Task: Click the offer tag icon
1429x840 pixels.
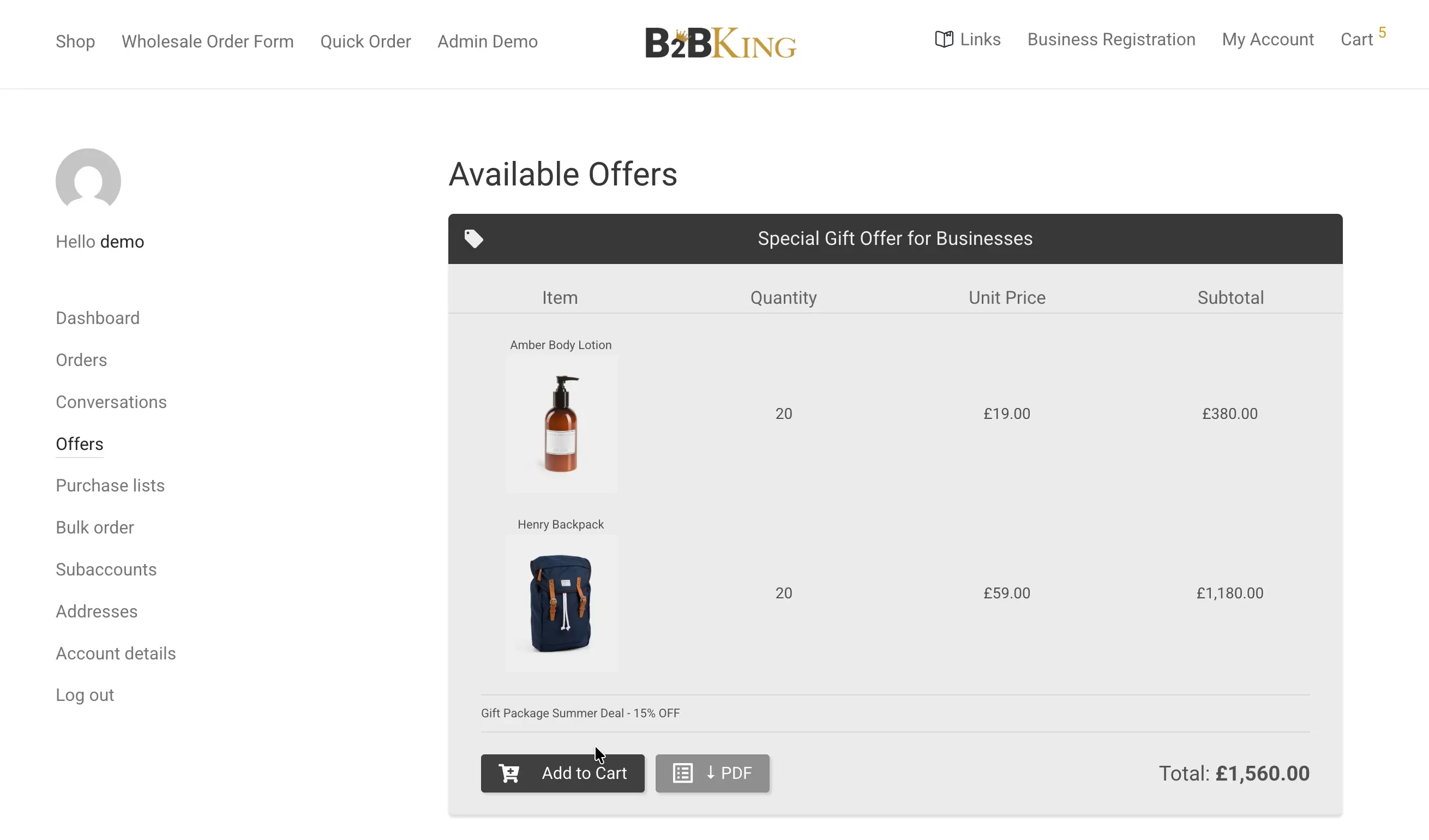Action: pos(473,239)
